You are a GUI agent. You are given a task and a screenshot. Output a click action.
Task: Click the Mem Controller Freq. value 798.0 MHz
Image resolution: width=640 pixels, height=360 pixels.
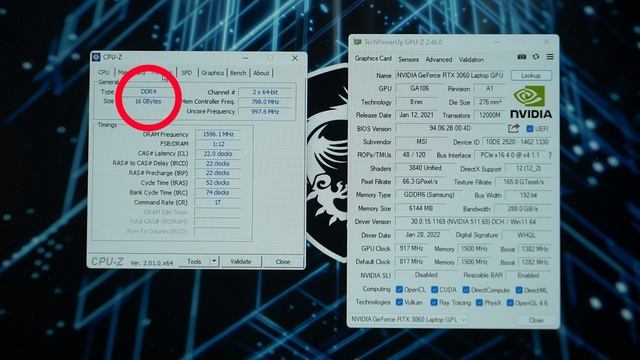coord(265,102)
